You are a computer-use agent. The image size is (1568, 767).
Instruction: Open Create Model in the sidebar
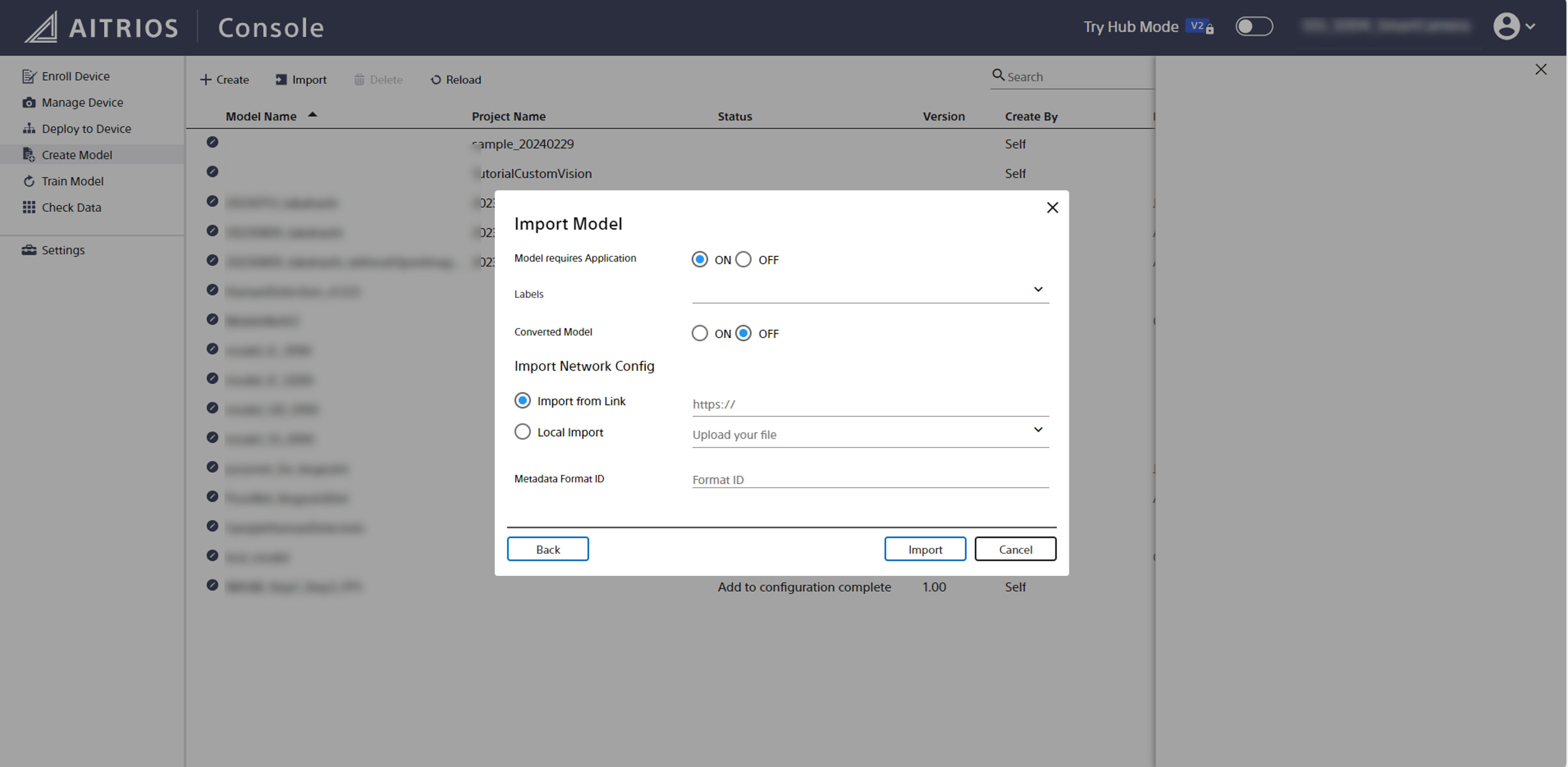click(77, 155)
